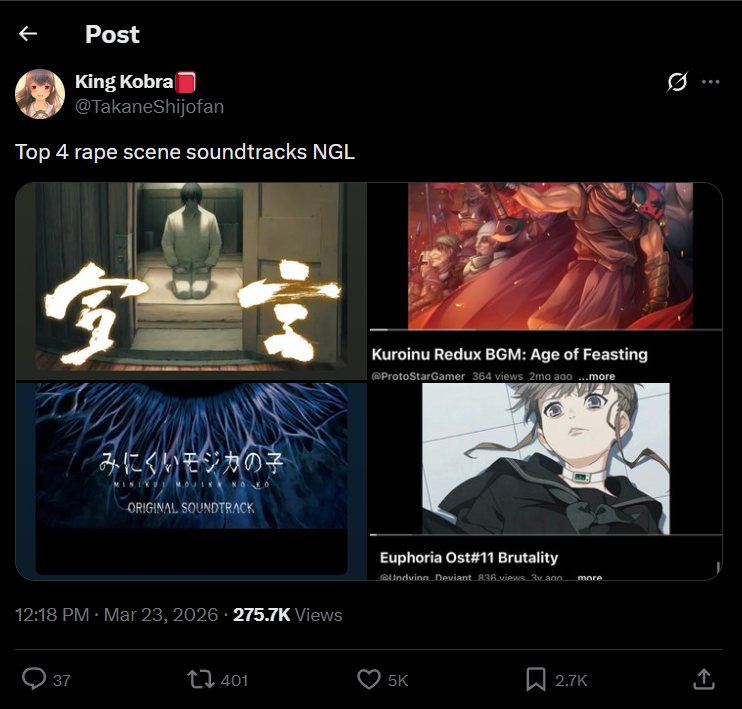Screen dimensions: 742x709
Task: Click the 275.7K Views count
Action: pyautogui.click(x=287, y=615)
